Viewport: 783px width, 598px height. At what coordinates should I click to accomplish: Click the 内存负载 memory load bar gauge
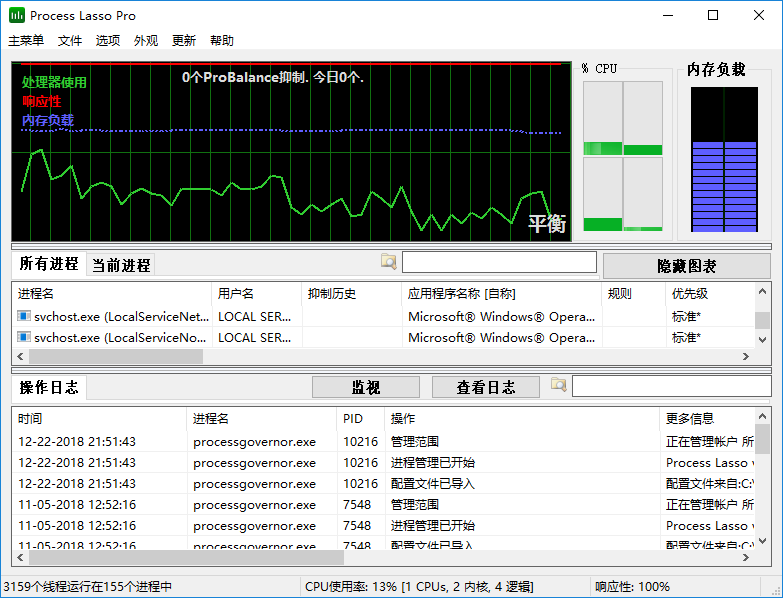click(x=724, y=159)
